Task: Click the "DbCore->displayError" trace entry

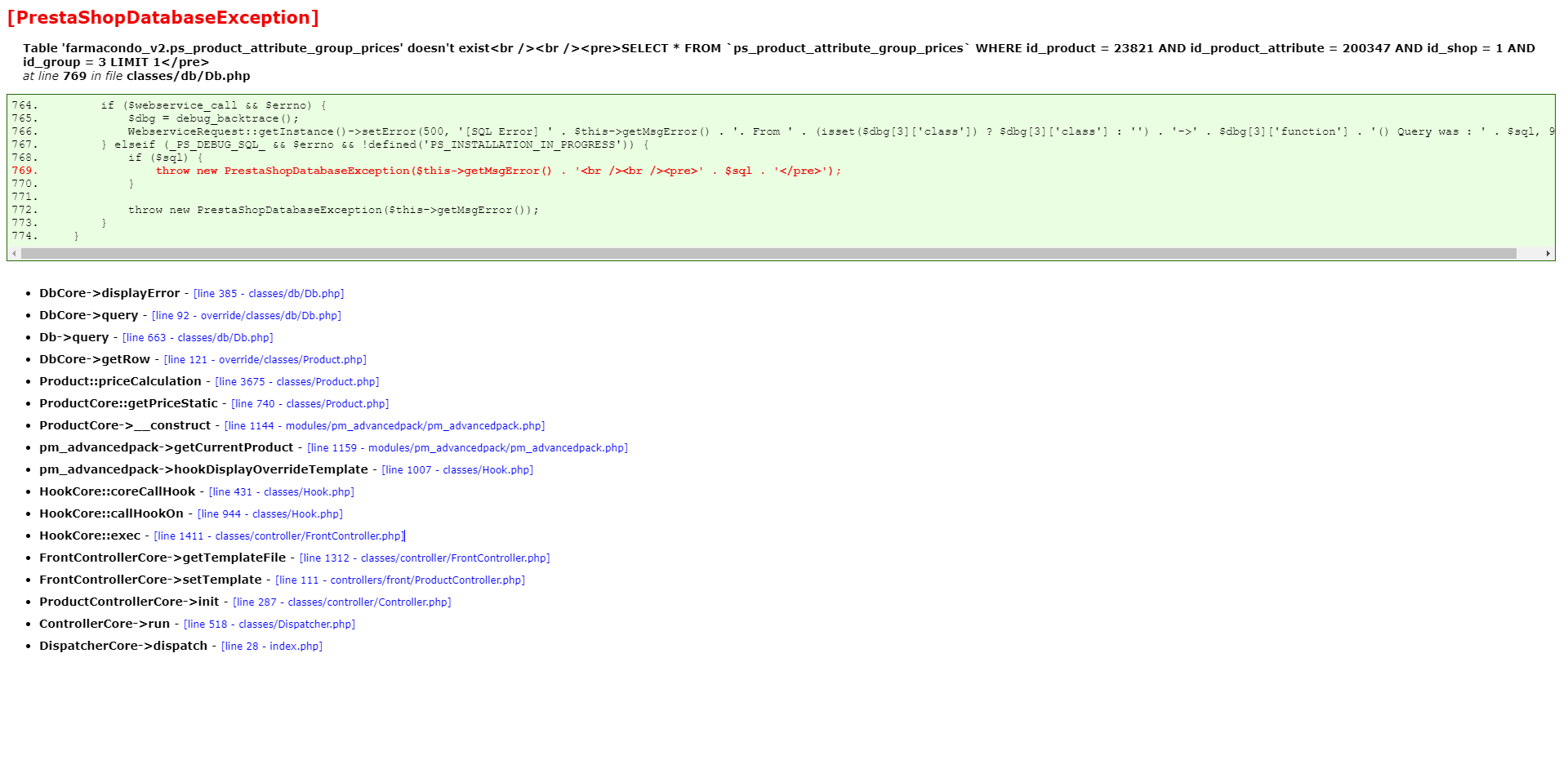Action: coord(109,293)
